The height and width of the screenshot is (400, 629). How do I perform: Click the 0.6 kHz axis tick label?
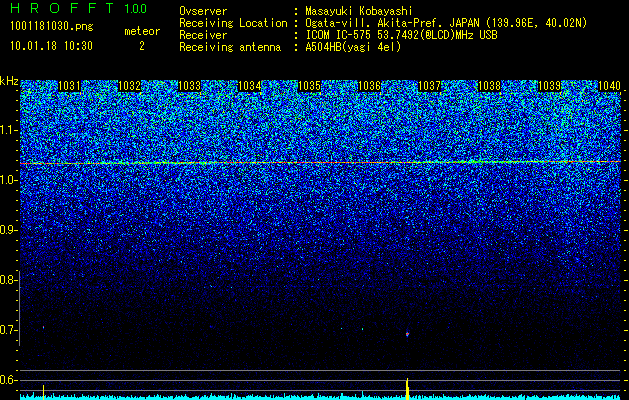[9, 380]
